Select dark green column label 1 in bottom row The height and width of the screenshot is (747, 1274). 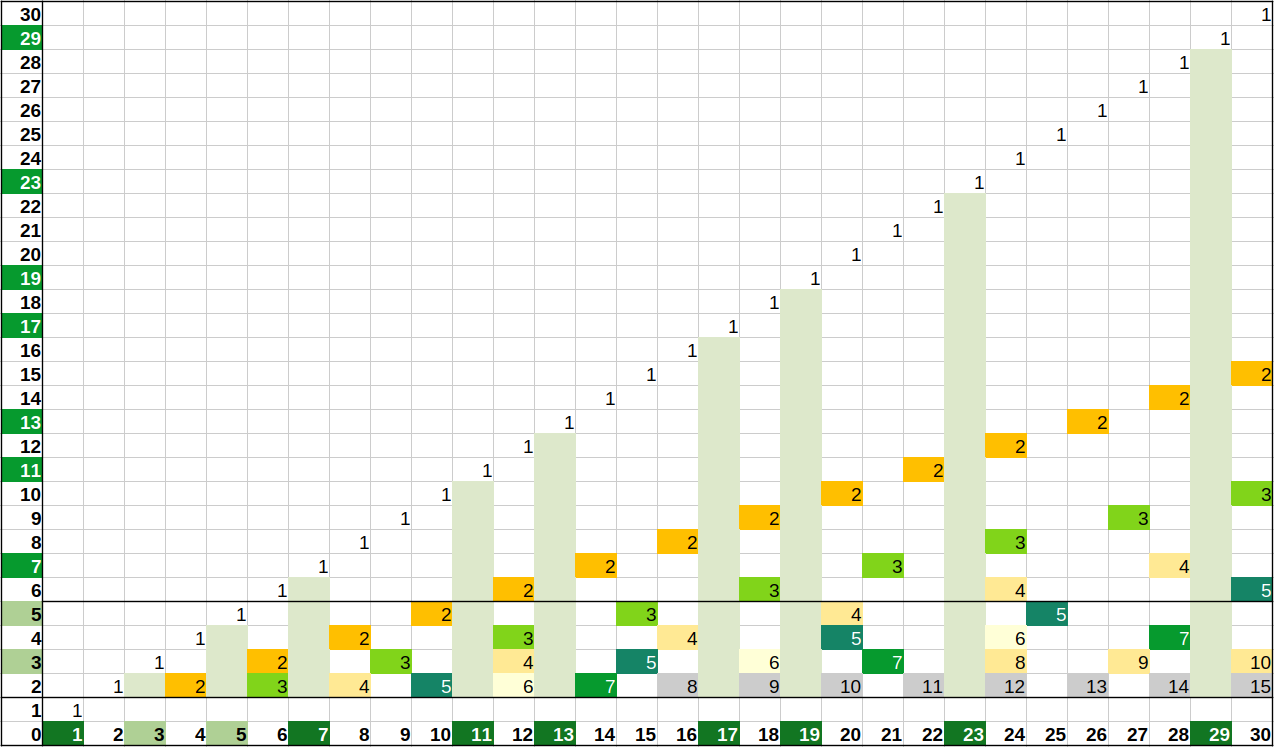pyautogui.click(x=63, y=734)
